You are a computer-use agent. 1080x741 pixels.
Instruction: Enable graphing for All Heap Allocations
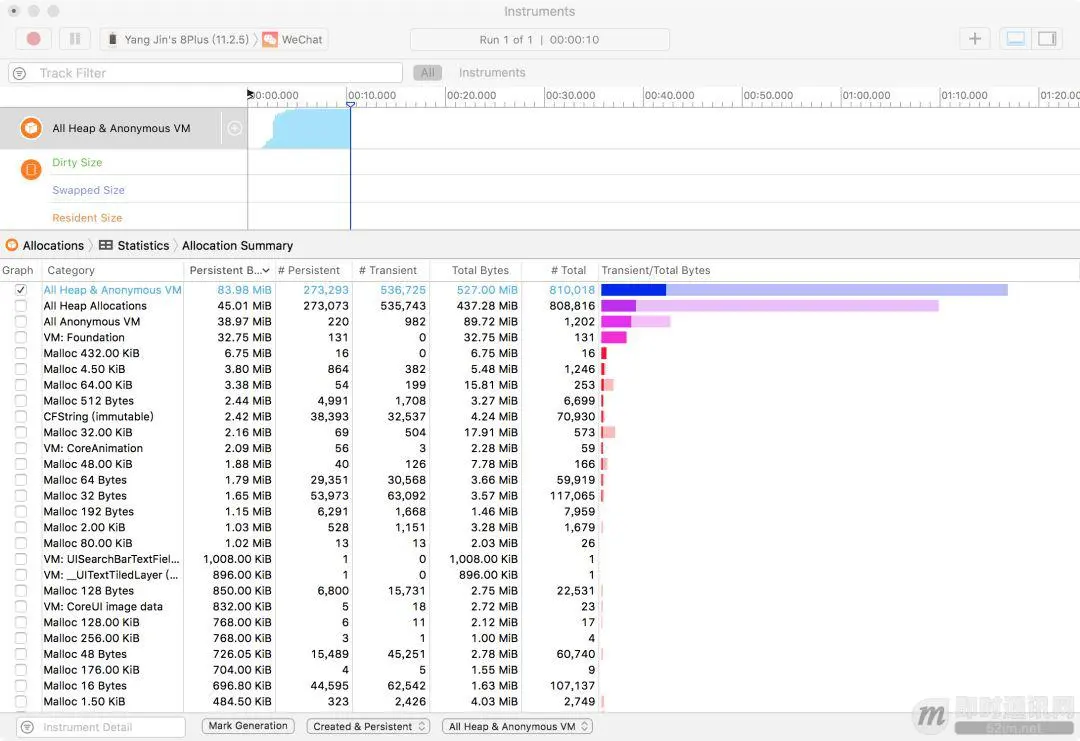(21, 306)
